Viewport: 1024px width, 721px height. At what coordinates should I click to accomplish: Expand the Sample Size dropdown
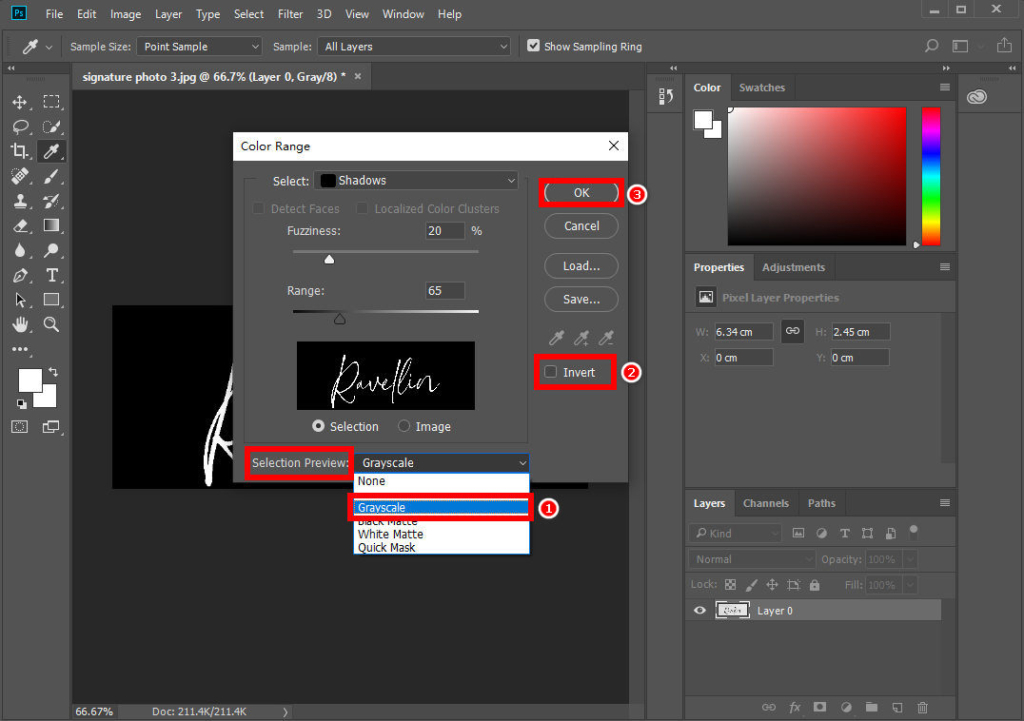[200, 46]
